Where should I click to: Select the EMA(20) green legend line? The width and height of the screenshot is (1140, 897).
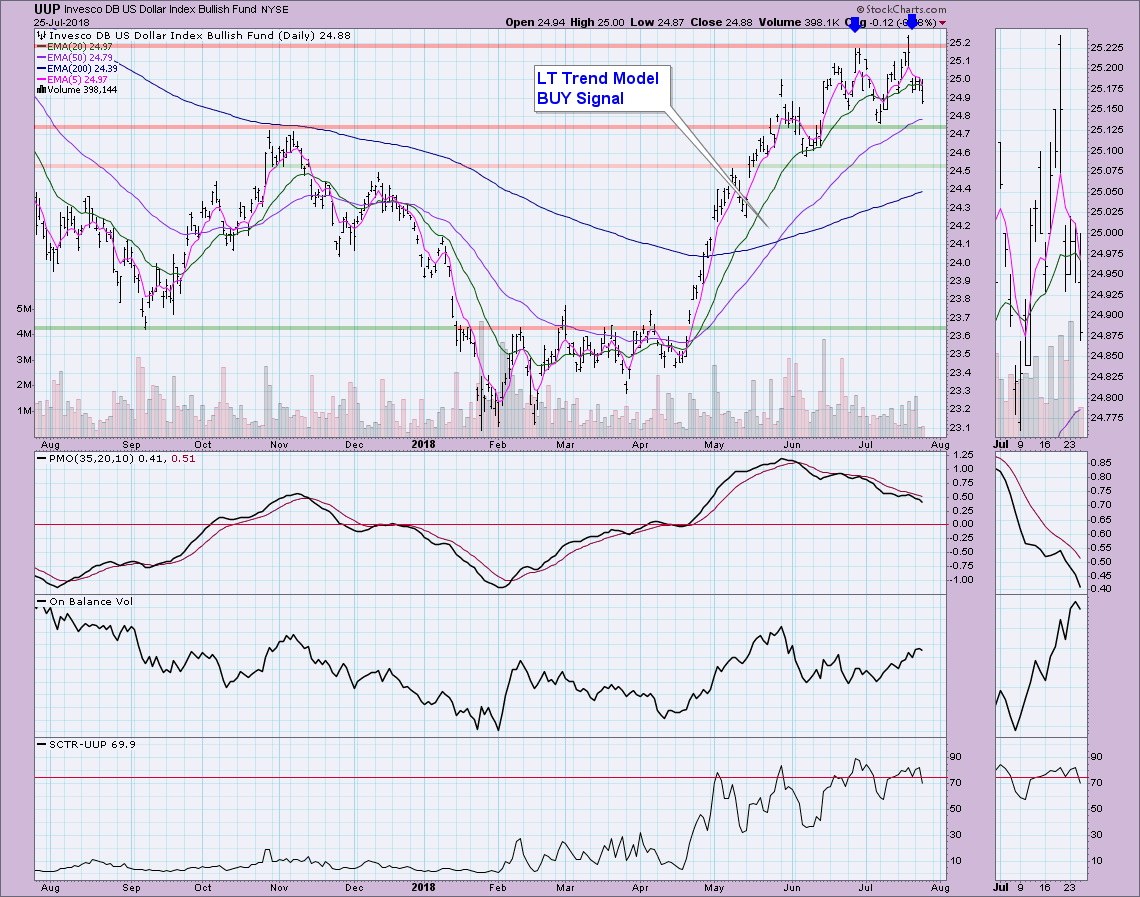[x=41, y=47]
